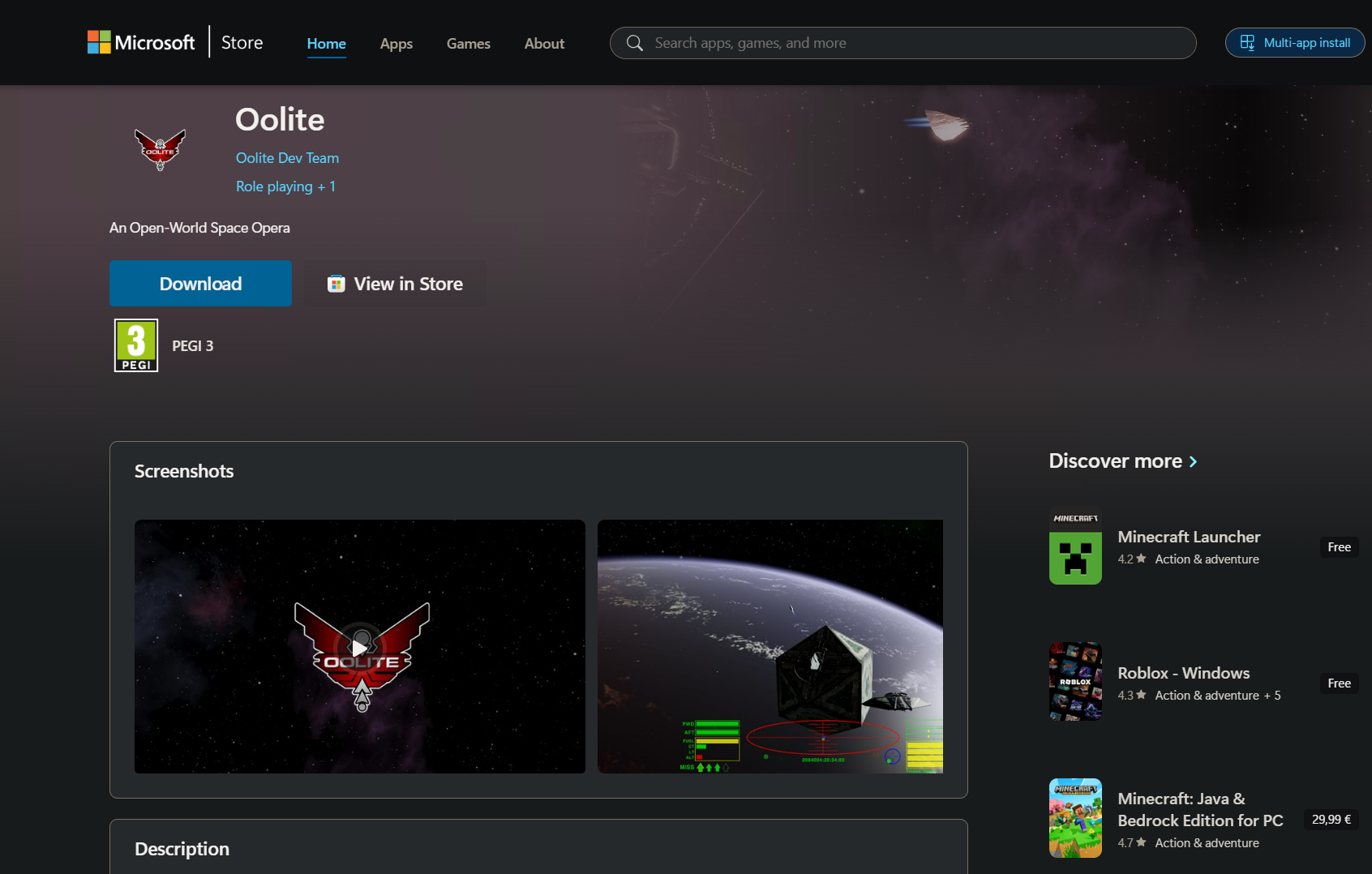Click the search magnifier icon
The height and width of the screenshot is (874, 1372).
point(635,43)
